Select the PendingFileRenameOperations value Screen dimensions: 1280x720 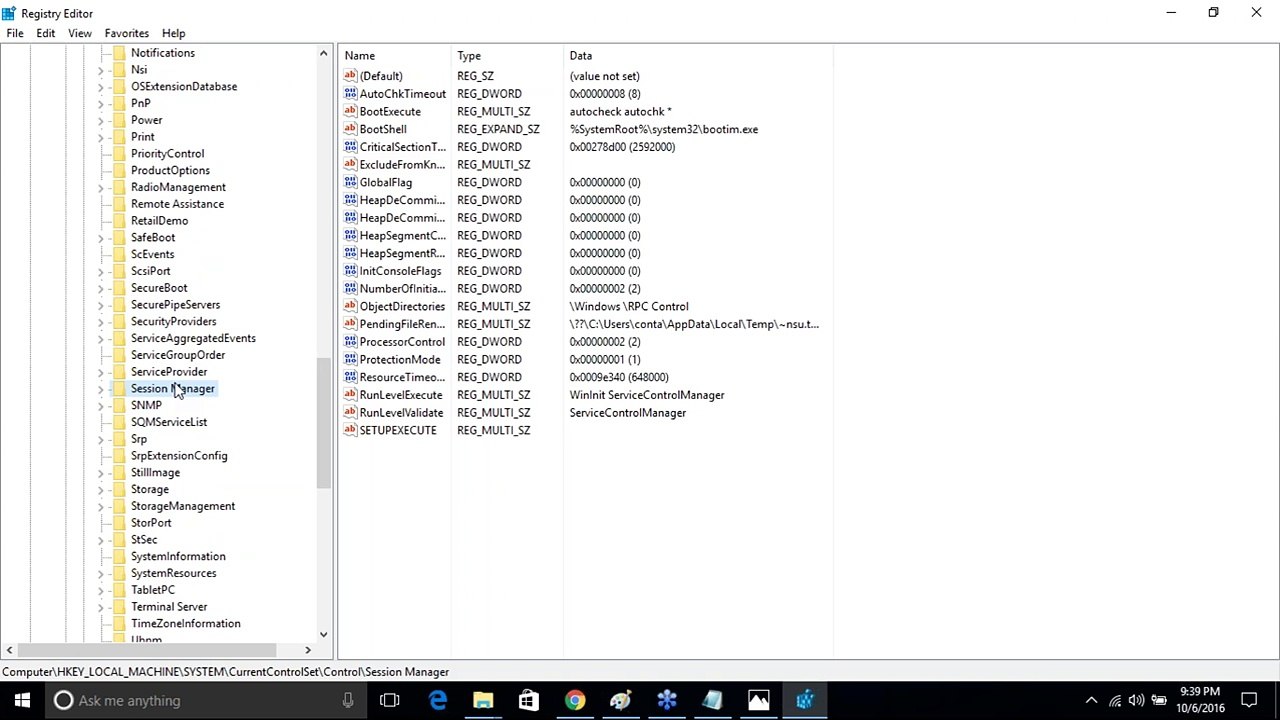point(402,324)
